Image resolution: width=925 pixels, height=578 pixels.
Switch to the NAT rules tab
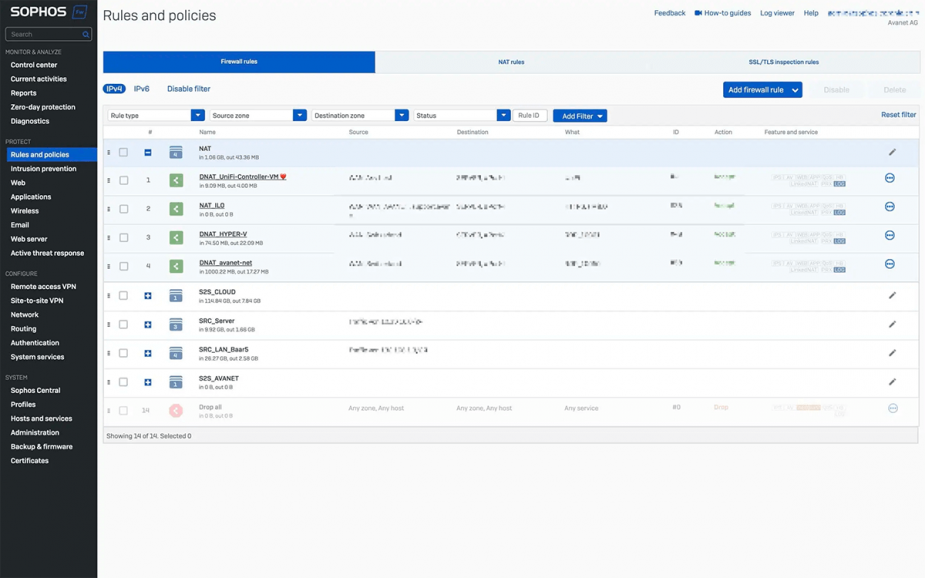[x=511, y=62]
